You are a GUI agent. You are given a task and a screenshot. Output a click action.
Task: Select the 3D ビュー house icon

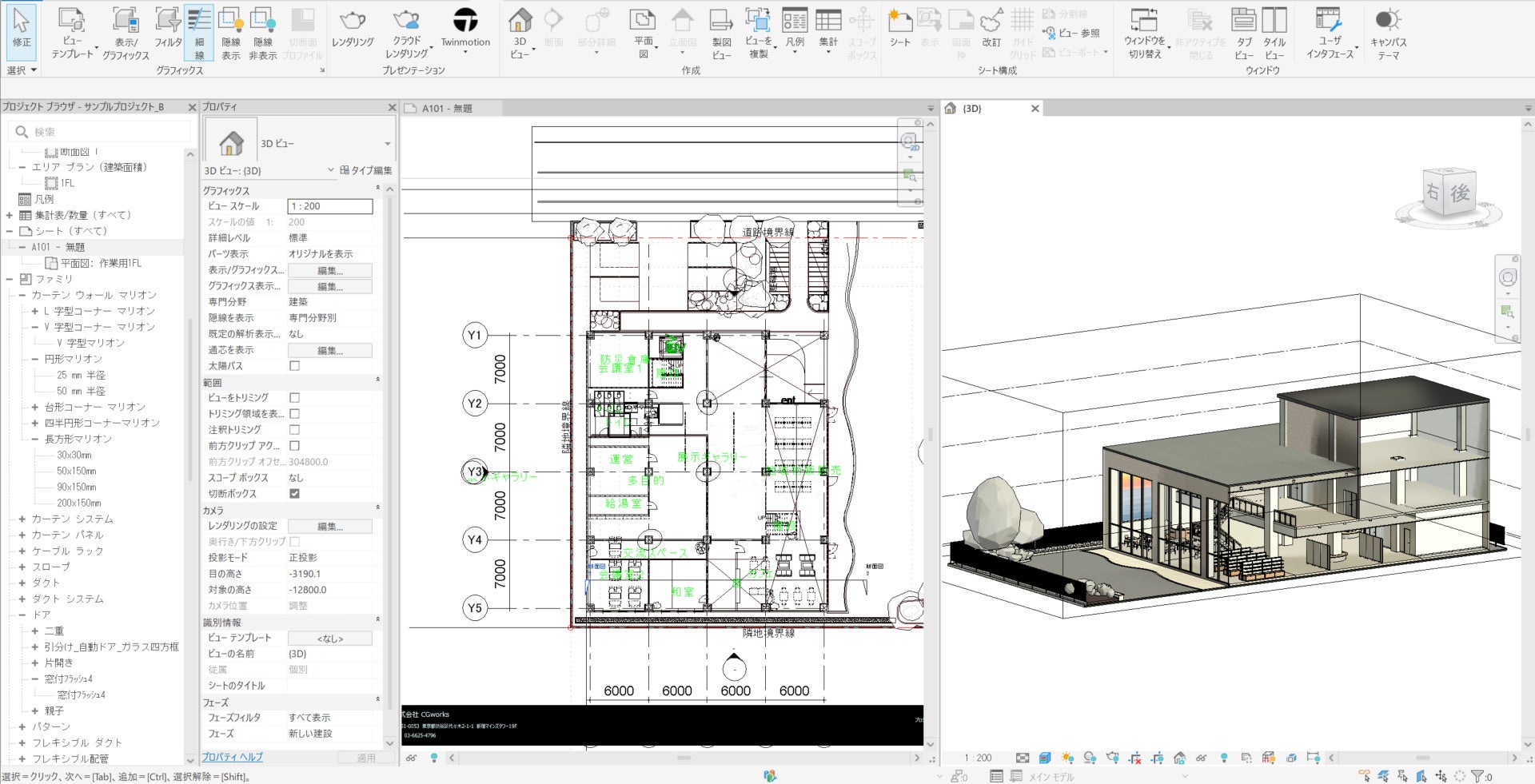point(520,21)
